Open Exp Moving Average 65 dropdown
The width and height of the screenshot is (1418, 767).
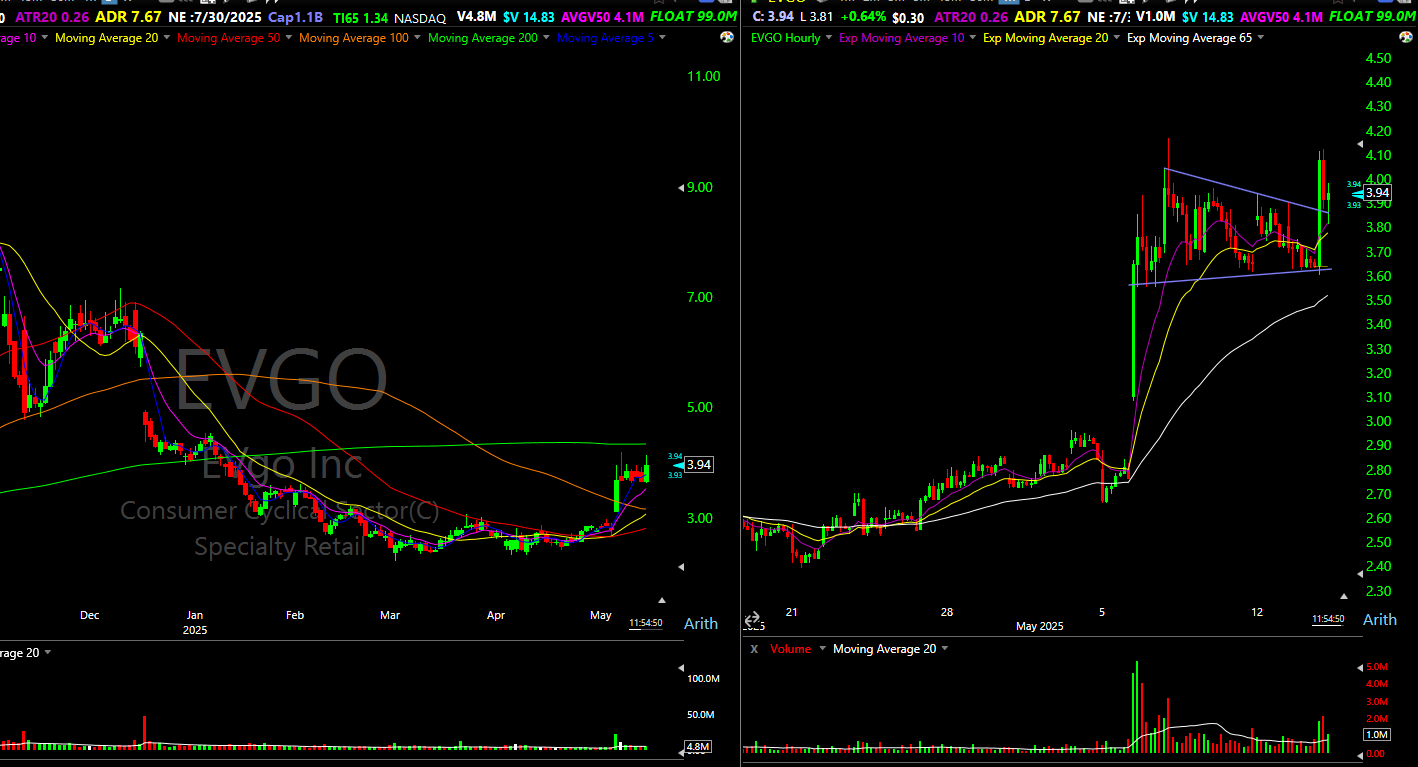coord(1260,38)
